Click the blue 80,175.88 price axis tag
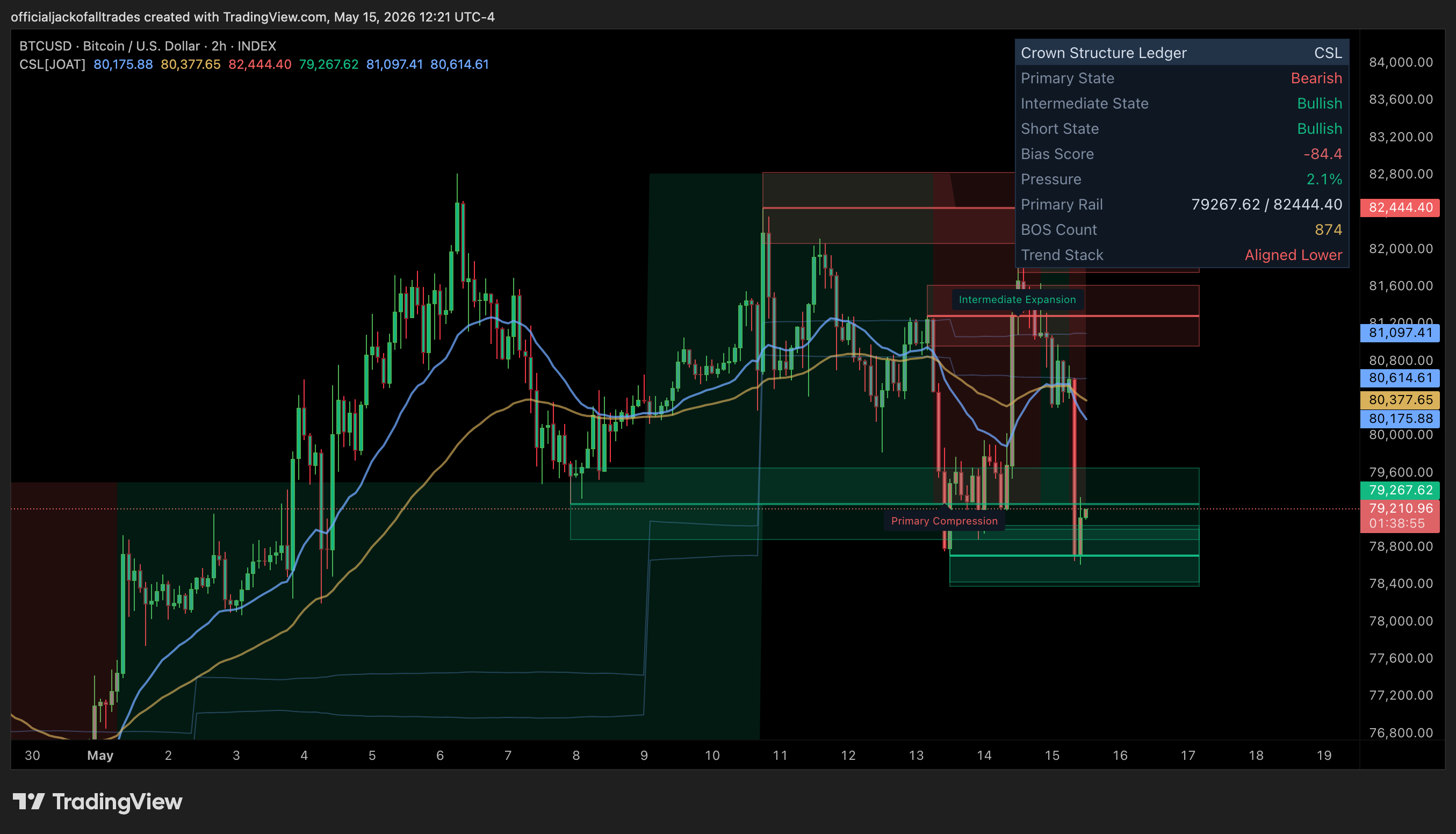Screen dimensions: 1456x834 tap(1400, 419)
